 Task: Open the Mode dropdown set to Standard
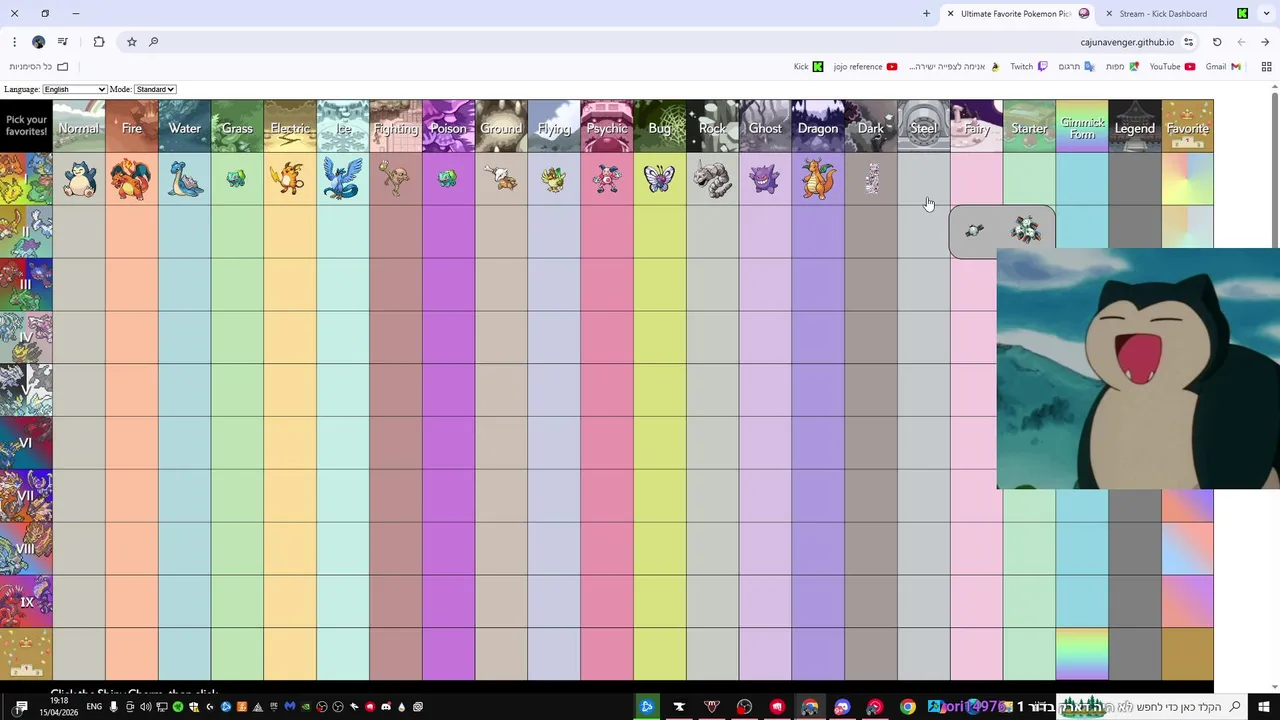[155, 89]
